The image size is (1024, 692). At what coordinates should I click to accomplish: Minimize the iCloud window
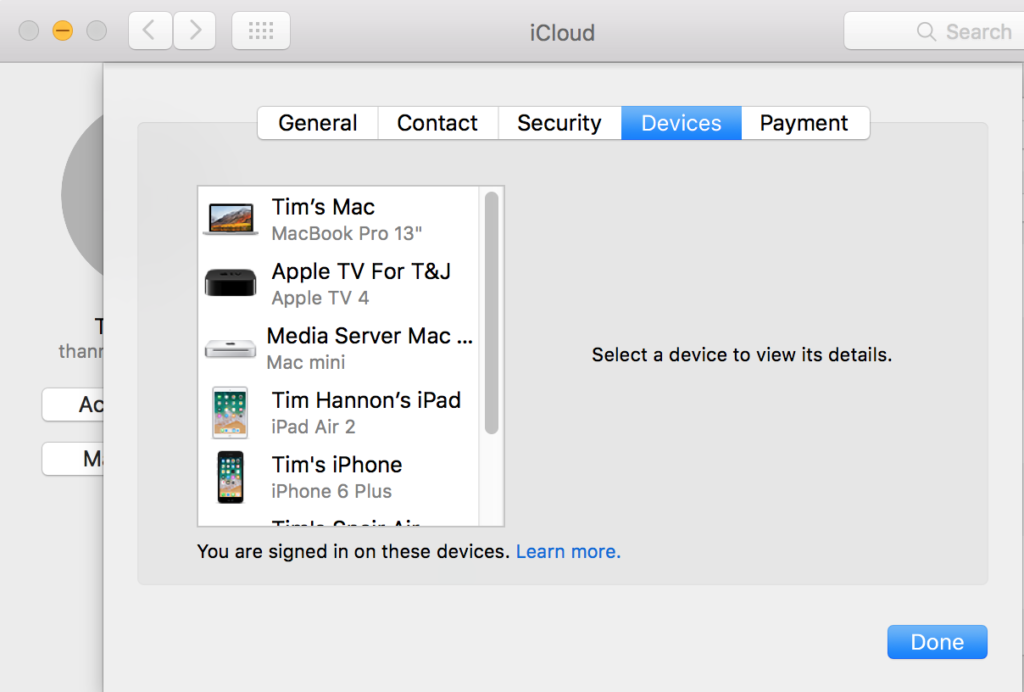(x=63, y=31)
